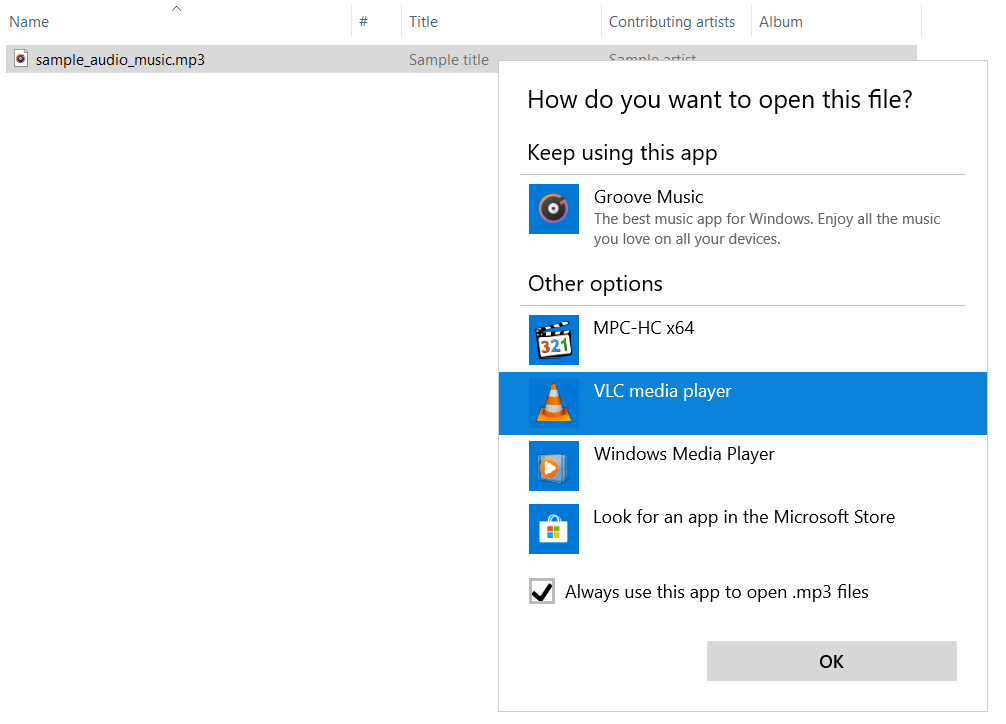Click the Windows Media Player icon

tap(554, 466)
